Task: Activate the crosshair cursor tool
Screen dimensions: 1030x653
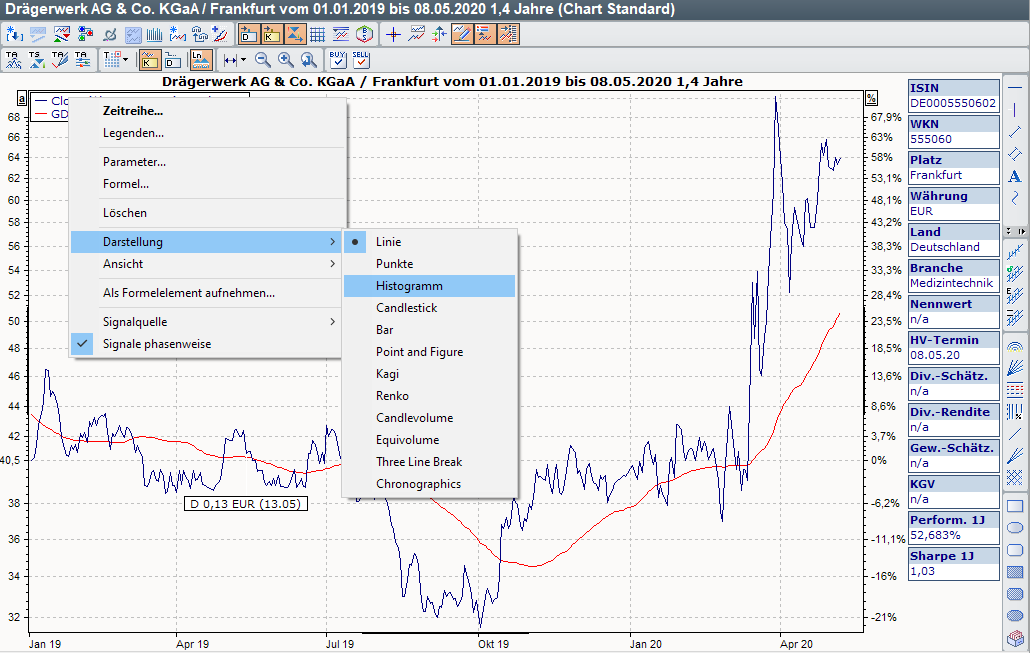Action: pyautogui.click(x=393, y=34)
